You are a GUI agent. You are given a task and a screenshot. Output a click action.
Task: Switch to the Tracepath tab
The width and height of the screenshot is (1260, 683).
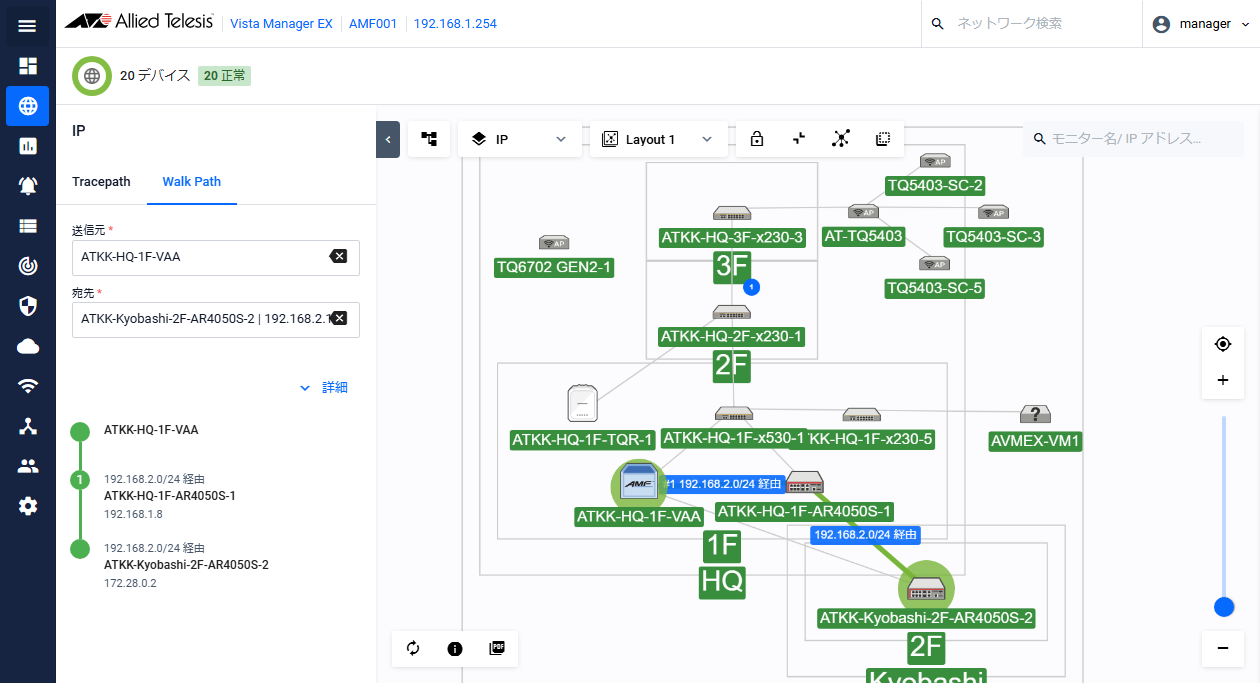(x=101, y=181)
